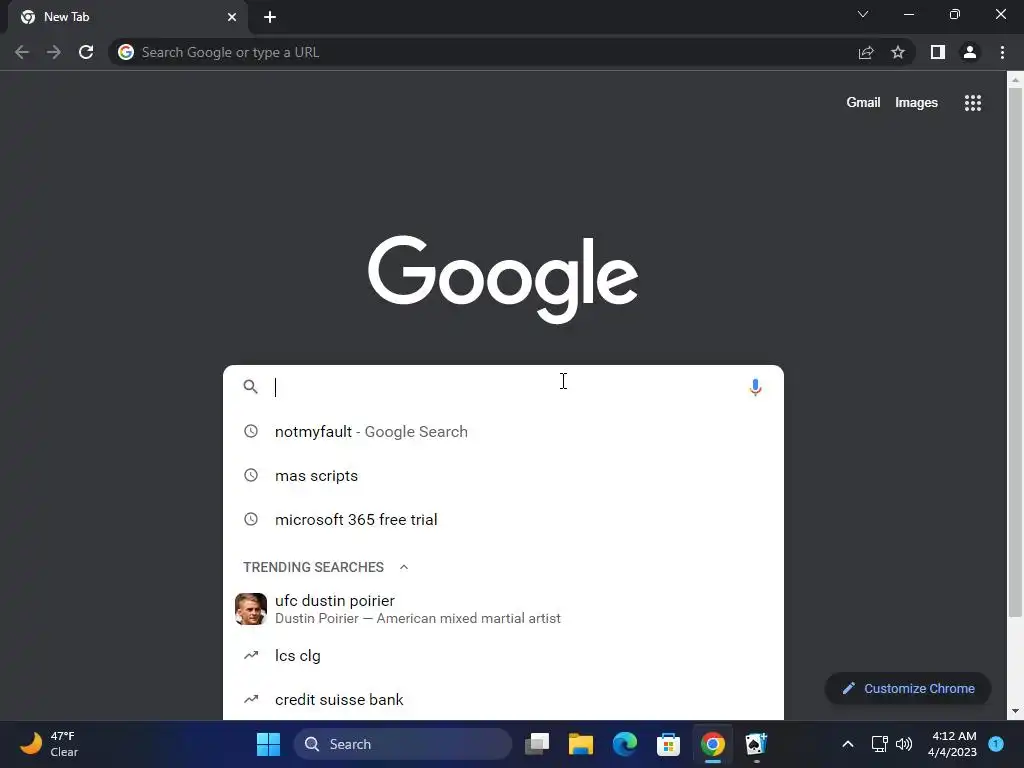The image size is (1024, 768).
Task: Select the New Tab tab
Action: pos(128,17)
